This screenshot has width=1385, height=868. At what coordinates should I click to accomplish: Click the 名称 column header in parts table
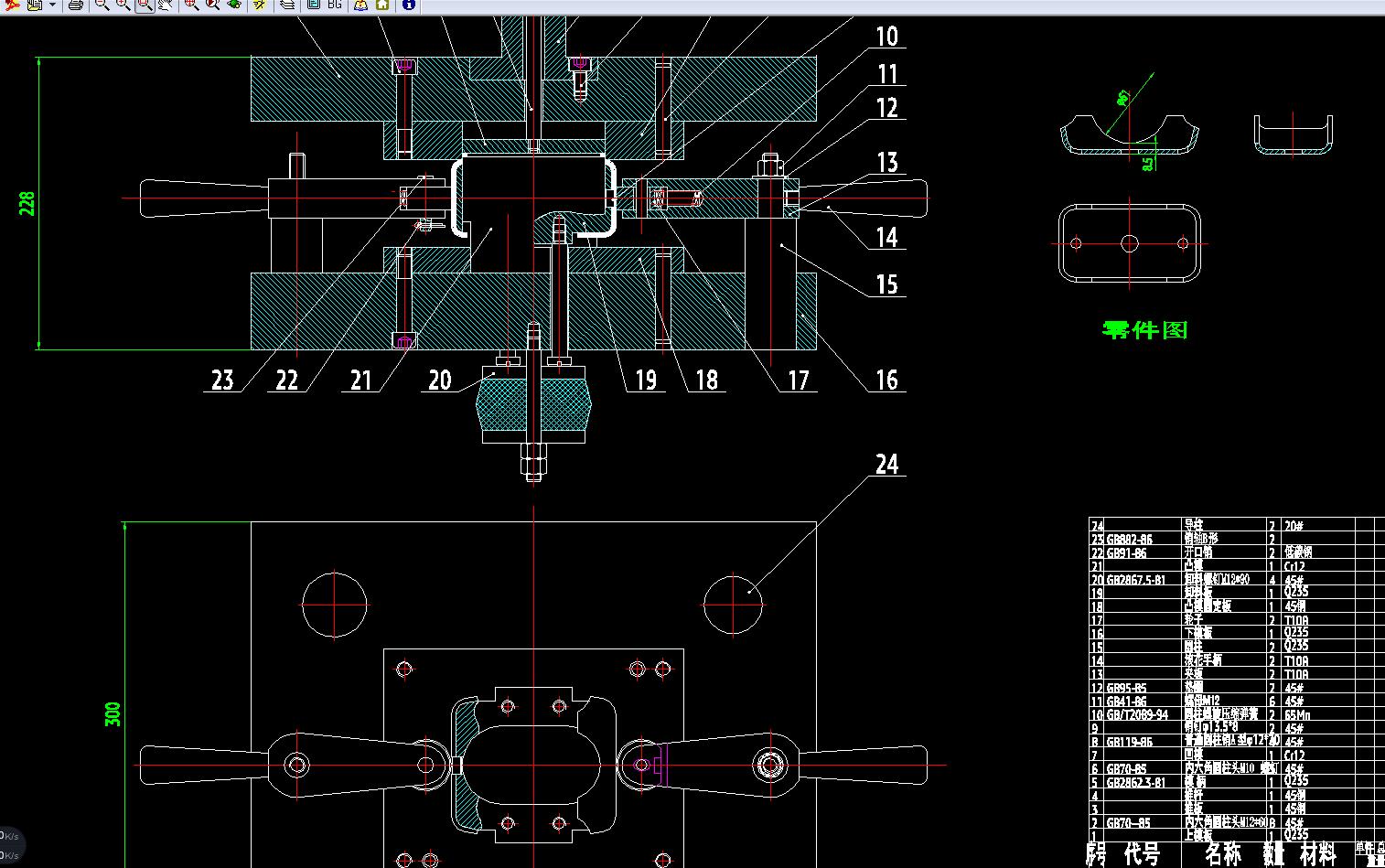(1223, 854)
